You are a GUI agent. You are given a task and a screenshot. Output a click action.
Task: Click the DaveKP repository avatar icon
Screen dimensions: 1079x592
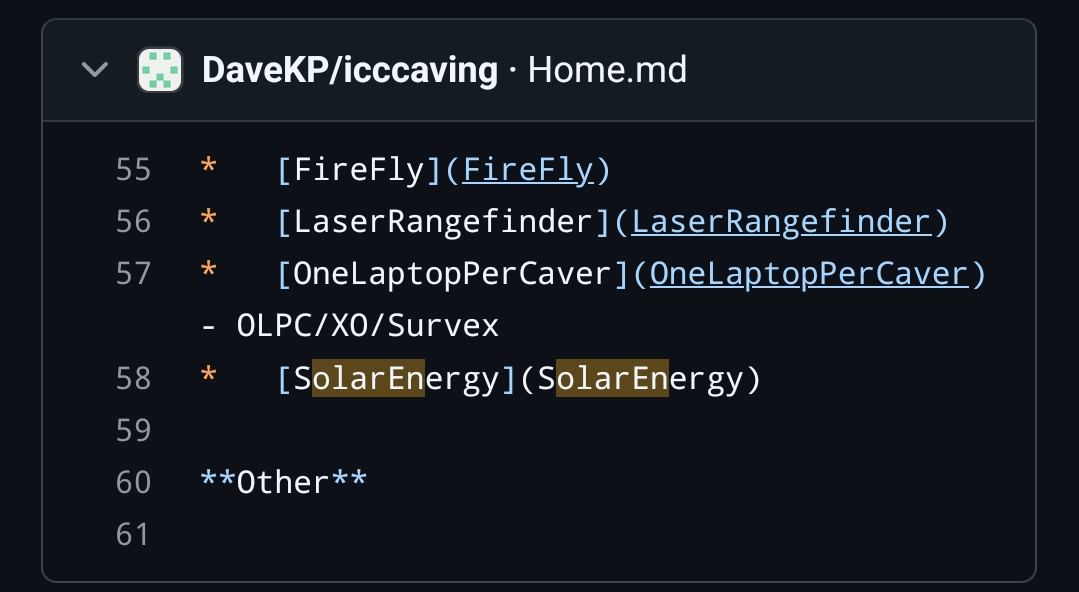pos(160,71)
